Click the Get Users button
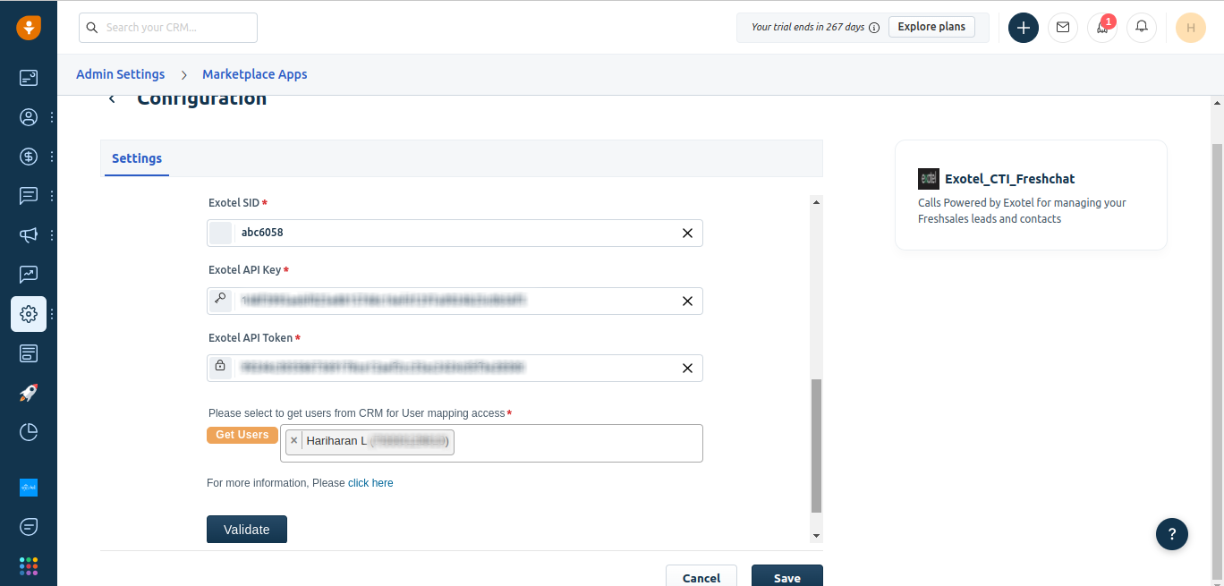This screenshot has width=1224, height=586. coord(242,435)
